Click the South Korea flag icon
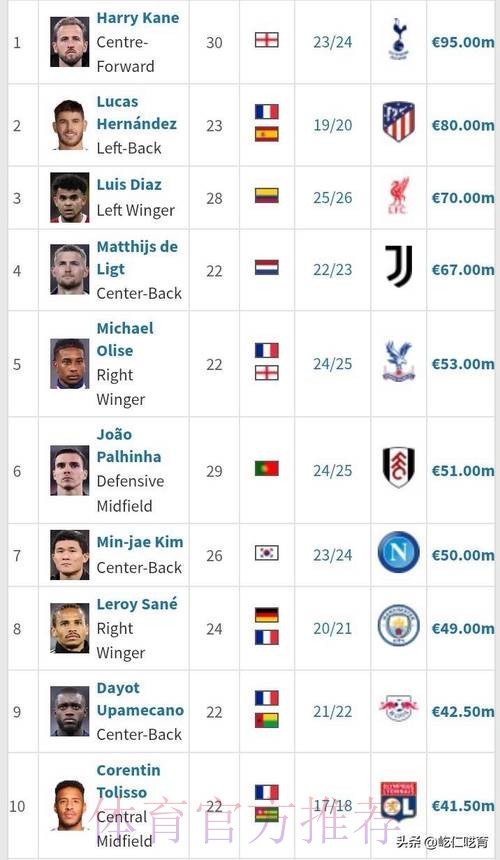 click(x=266, y=553)
